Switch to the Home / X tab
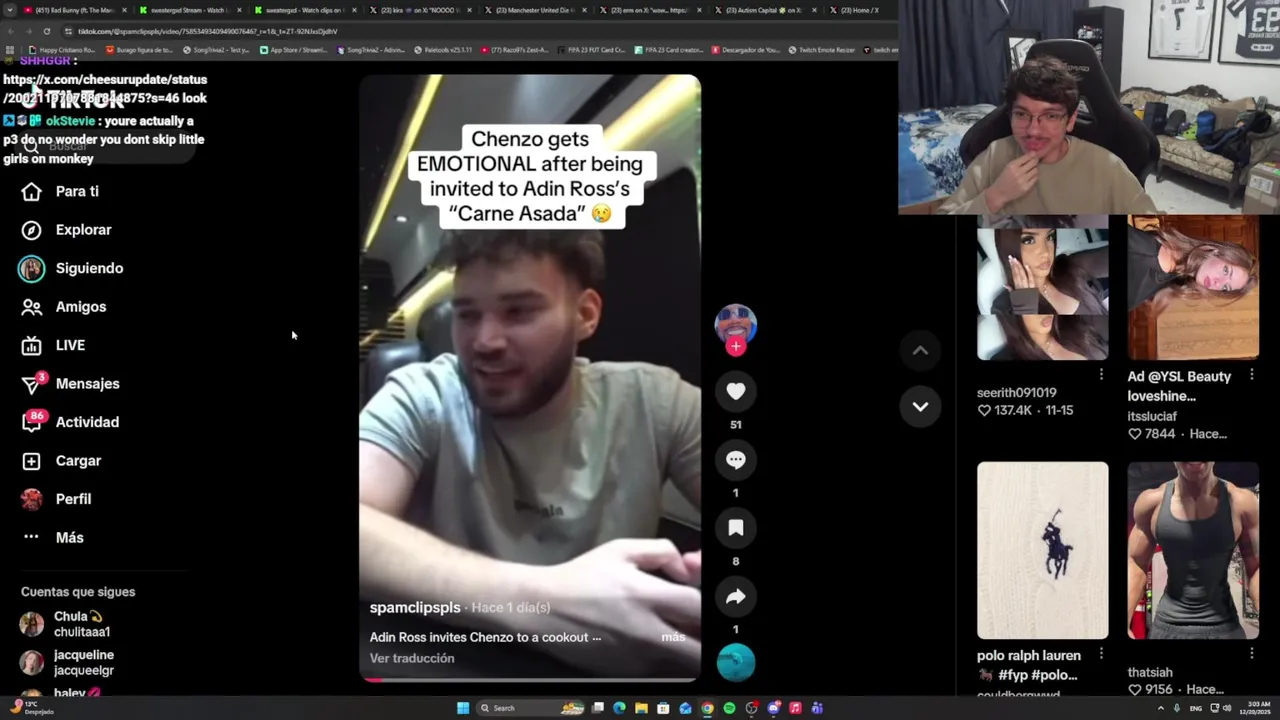 [860, 10]
